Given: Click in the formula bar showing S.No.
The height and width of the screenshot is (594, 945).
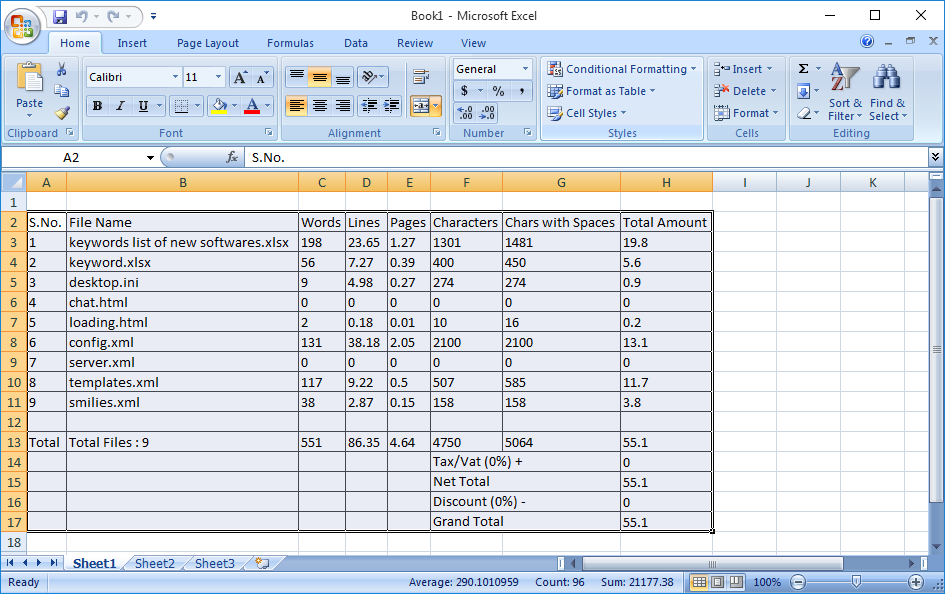Looking at the screenshot, I should tap(586, 157).
